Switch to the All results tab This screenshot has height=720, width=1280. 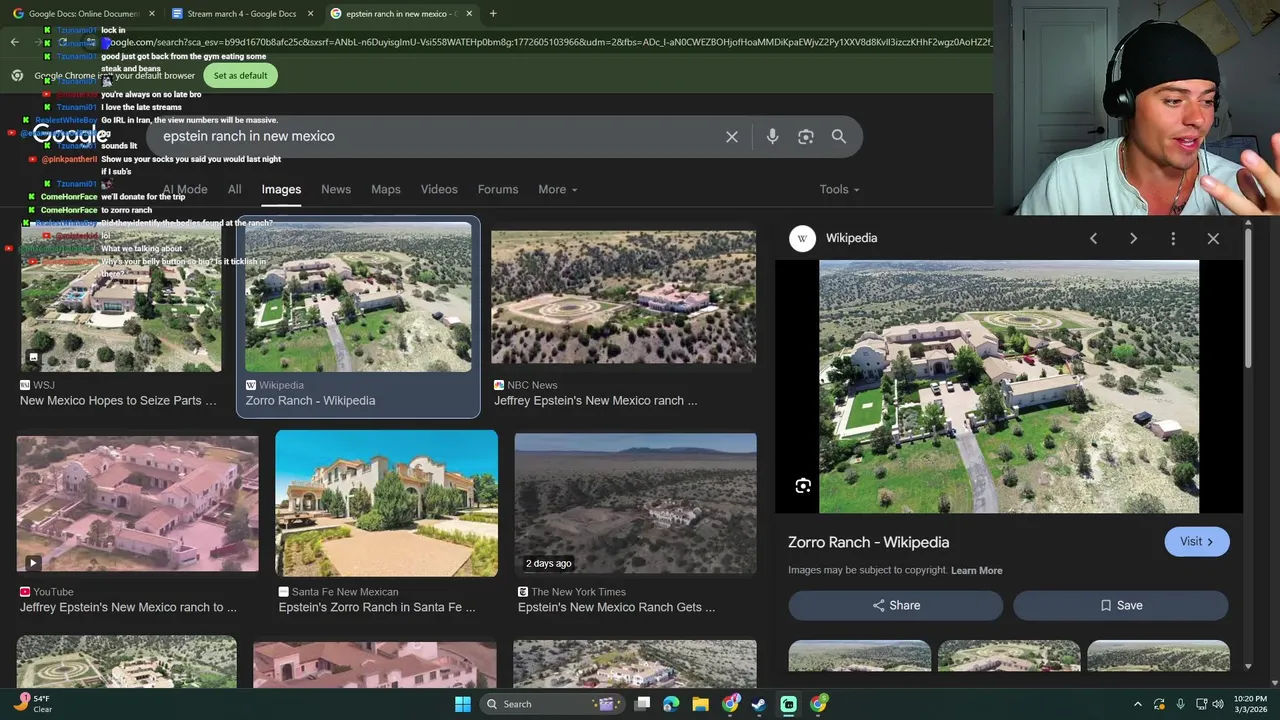[234, 189]
